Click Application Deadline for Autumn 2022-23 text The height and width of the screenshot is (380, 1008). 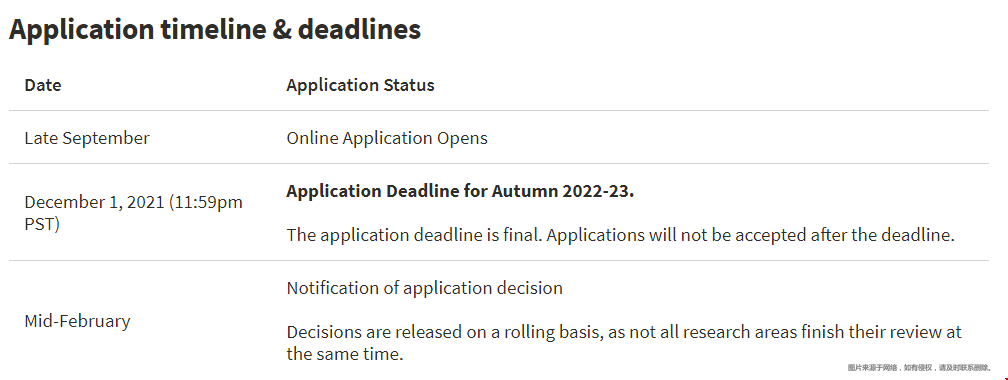pyautogui.click(x=460, y=191)
